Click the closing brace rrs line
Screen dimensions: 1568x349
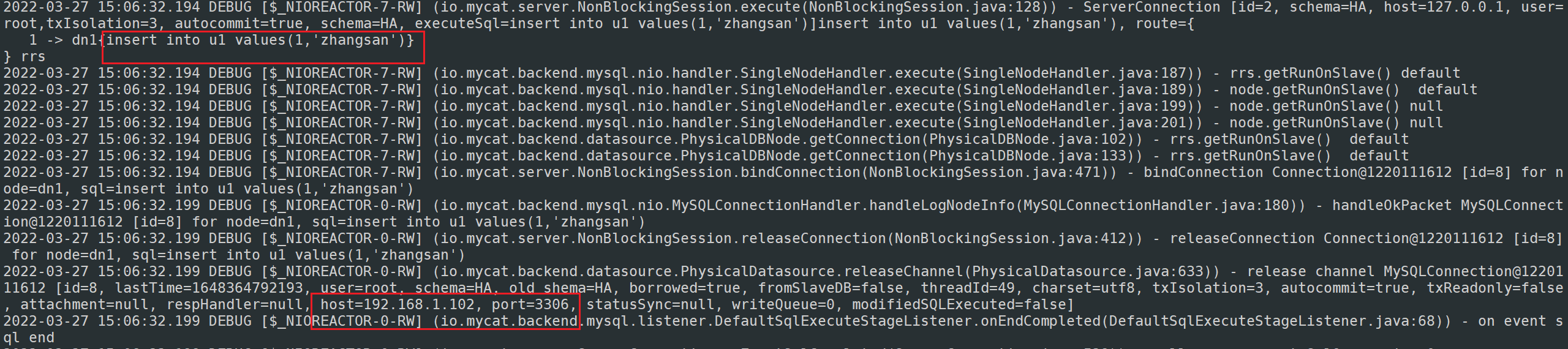point(24,57)
